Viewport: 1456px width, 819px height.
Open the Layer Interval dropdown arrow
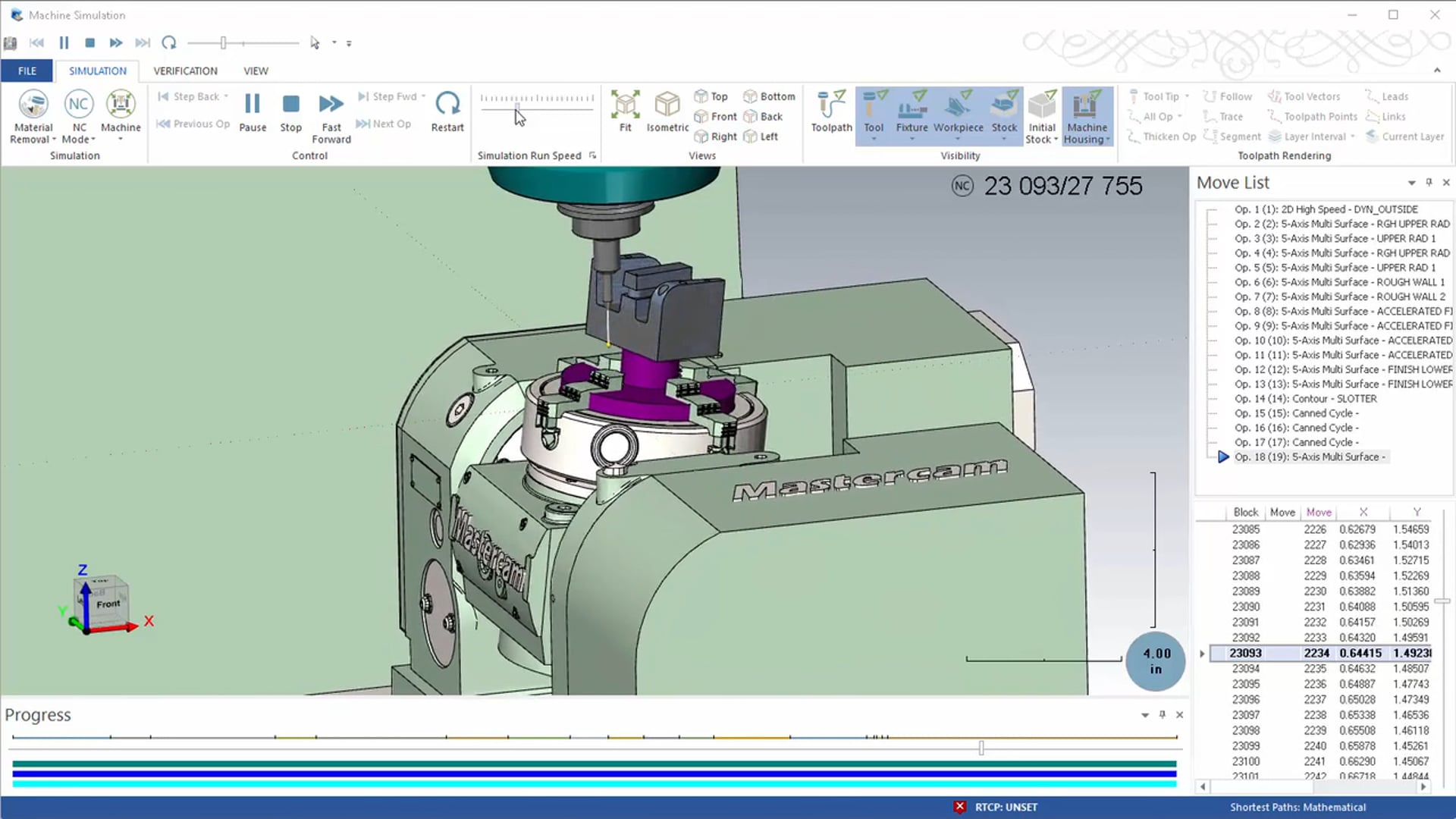coord(1353,136)
